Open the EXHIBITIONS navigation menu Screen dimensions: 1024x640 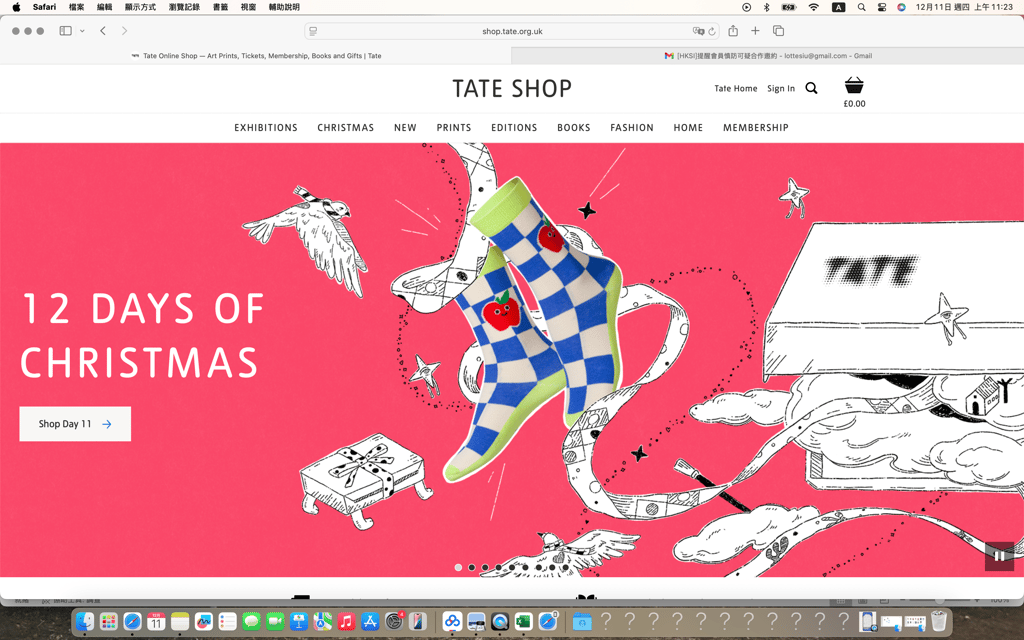point(266,127)
